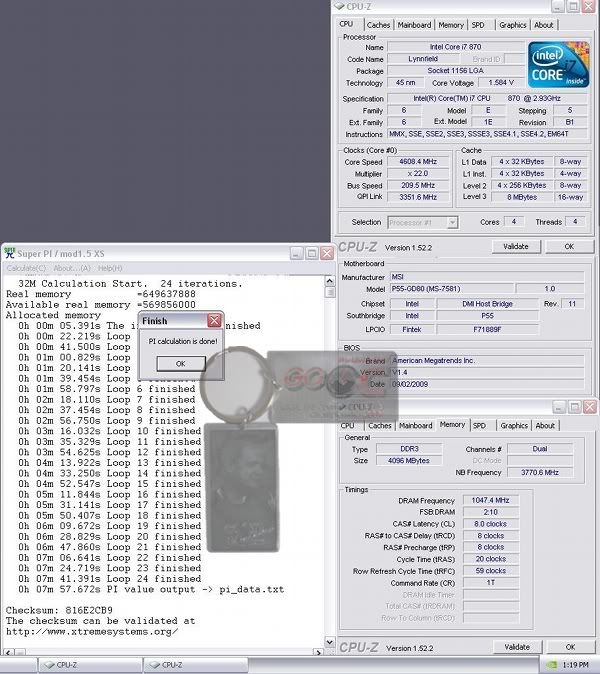
Task: Click the motherboard model P55-GD80 (MS-7581)
Action: coord(451,289)
